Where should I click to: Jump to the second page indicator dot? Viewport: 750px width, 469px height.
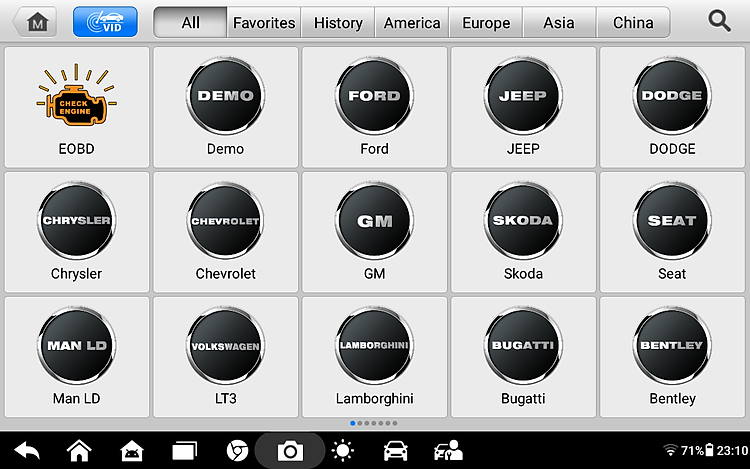click(x=360, y=423)
